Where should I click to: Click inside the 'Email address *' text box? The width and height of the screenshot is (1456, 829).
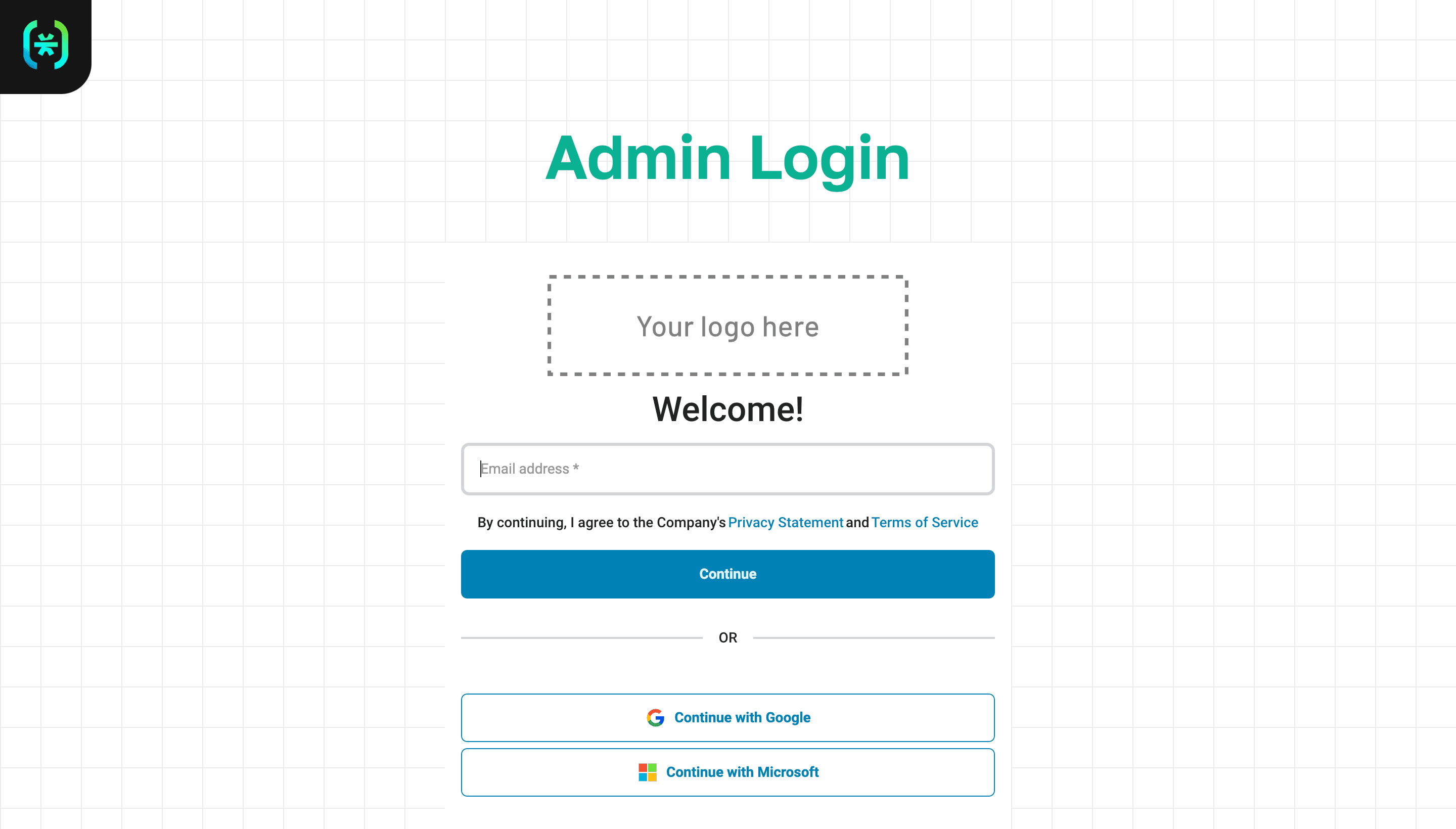727,469
